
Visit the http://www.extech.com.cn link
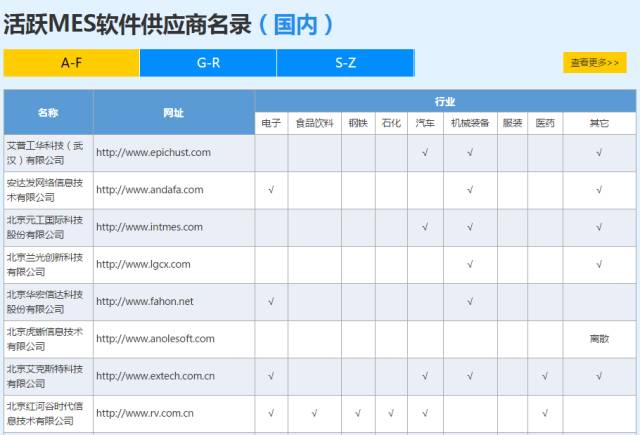click(x=155, y=376)
